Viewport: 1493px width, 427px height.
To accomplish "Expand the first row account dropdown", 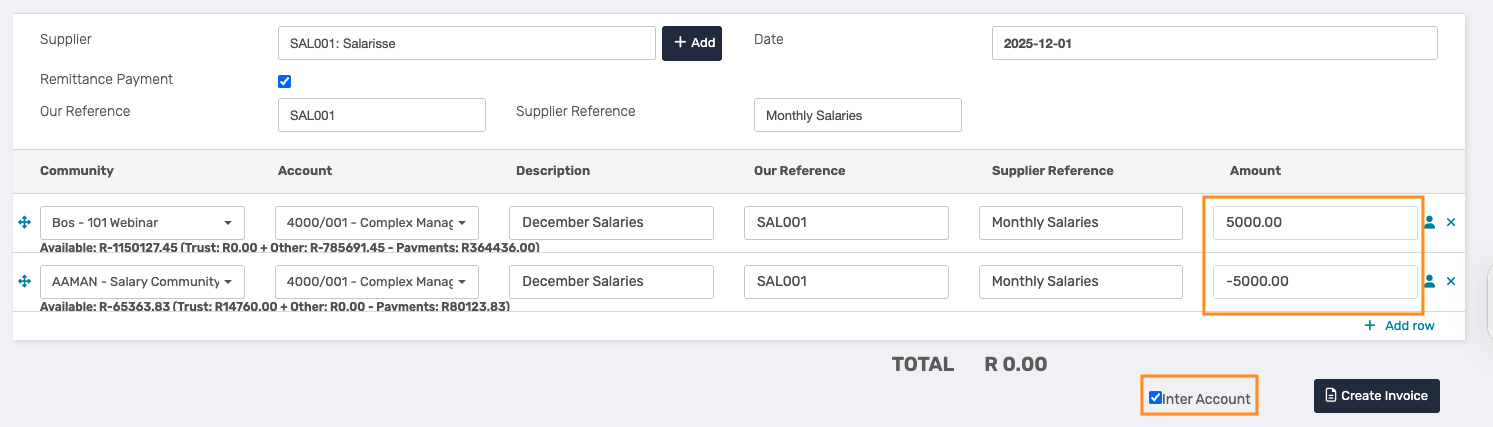I will click(x=377, y=223).
